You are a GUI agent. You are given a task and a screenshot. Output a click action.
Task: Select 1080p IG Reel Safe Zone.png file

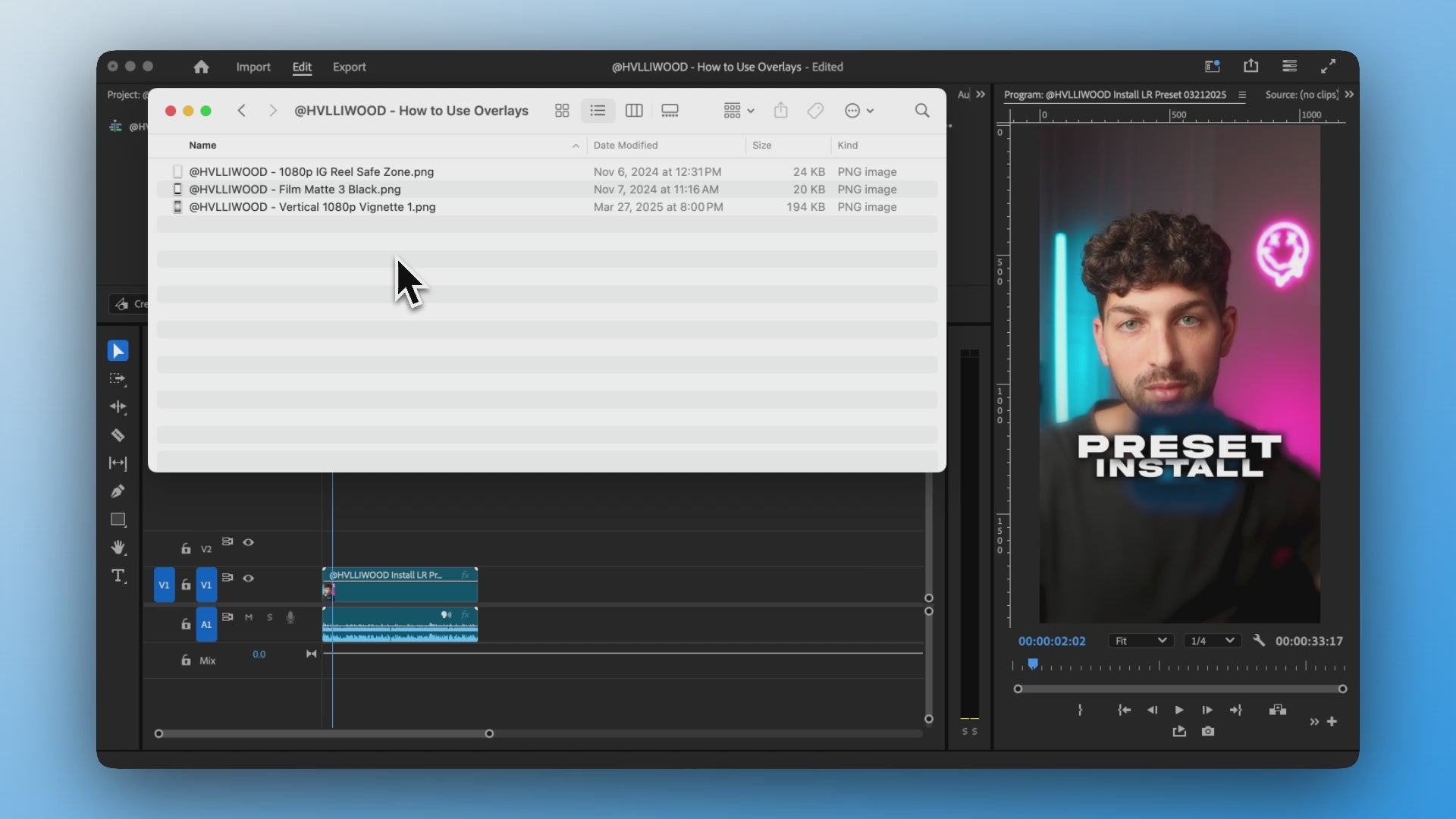[547, 172]
